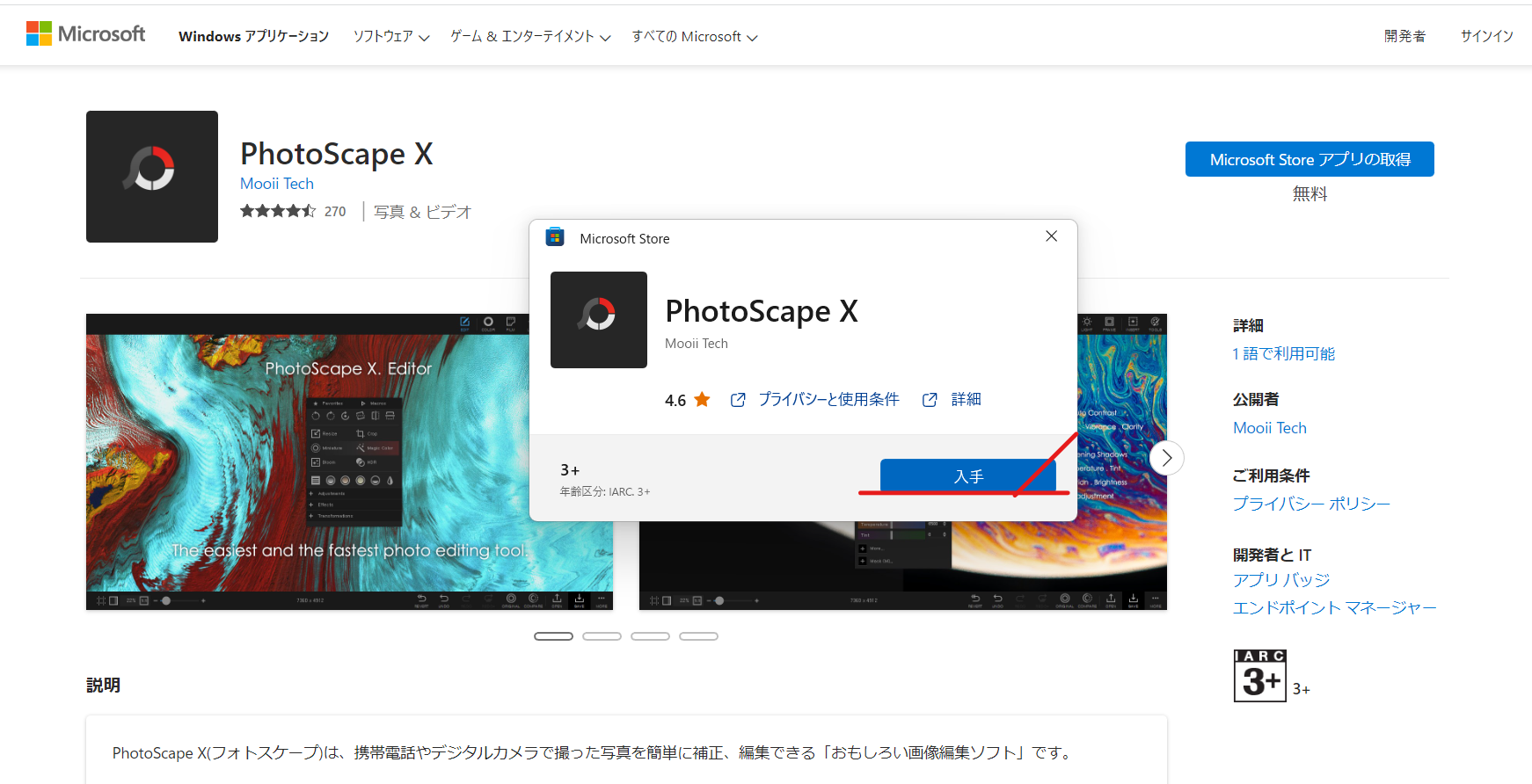The height and width of the screenshot is (784, 1532).
Task: Click external link icon beside プライバシーと使用条件
Action: pos(738,400)
